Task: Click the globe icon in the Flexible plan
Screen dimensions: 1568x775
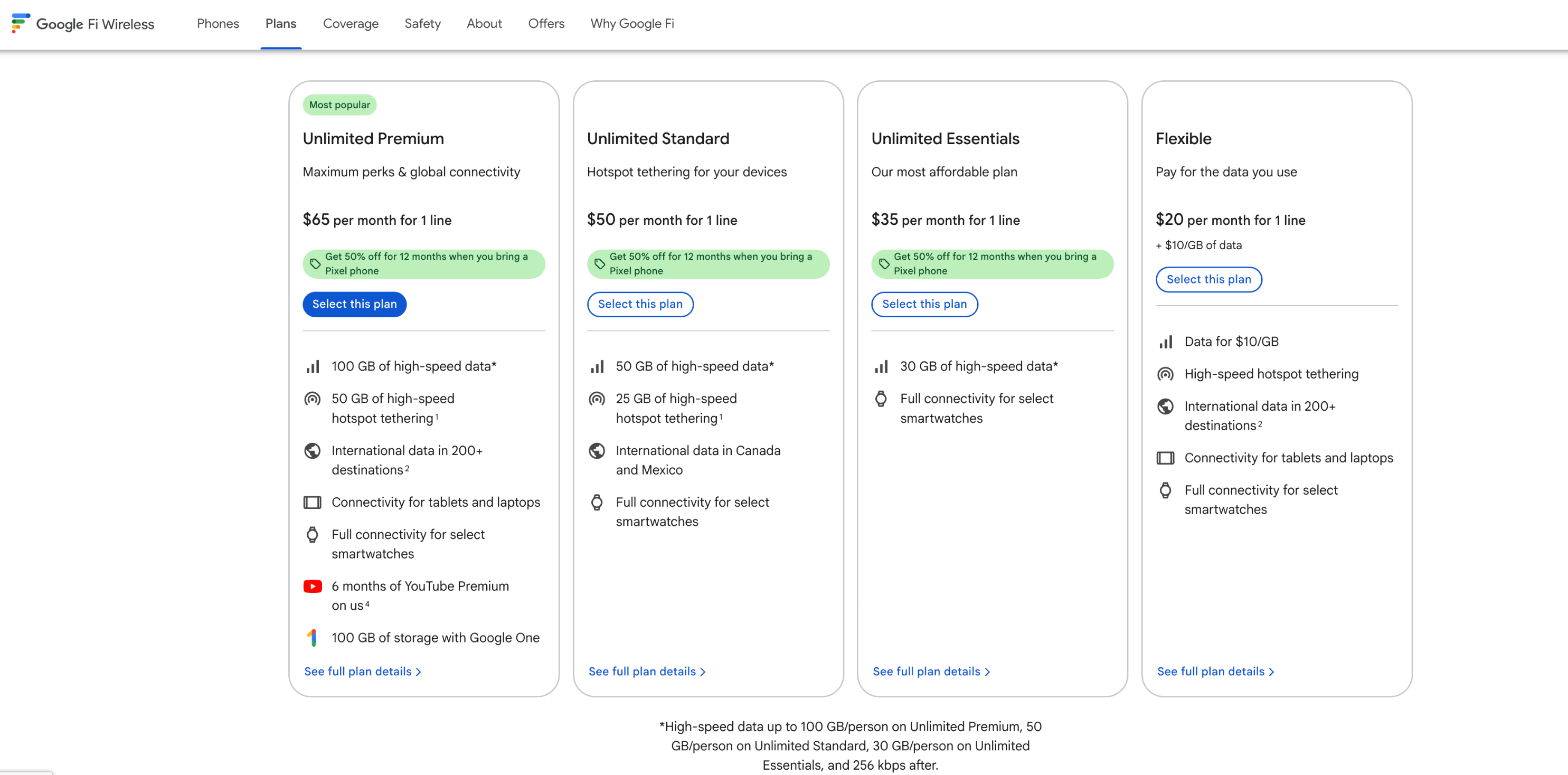Action: click(1165, 406)
